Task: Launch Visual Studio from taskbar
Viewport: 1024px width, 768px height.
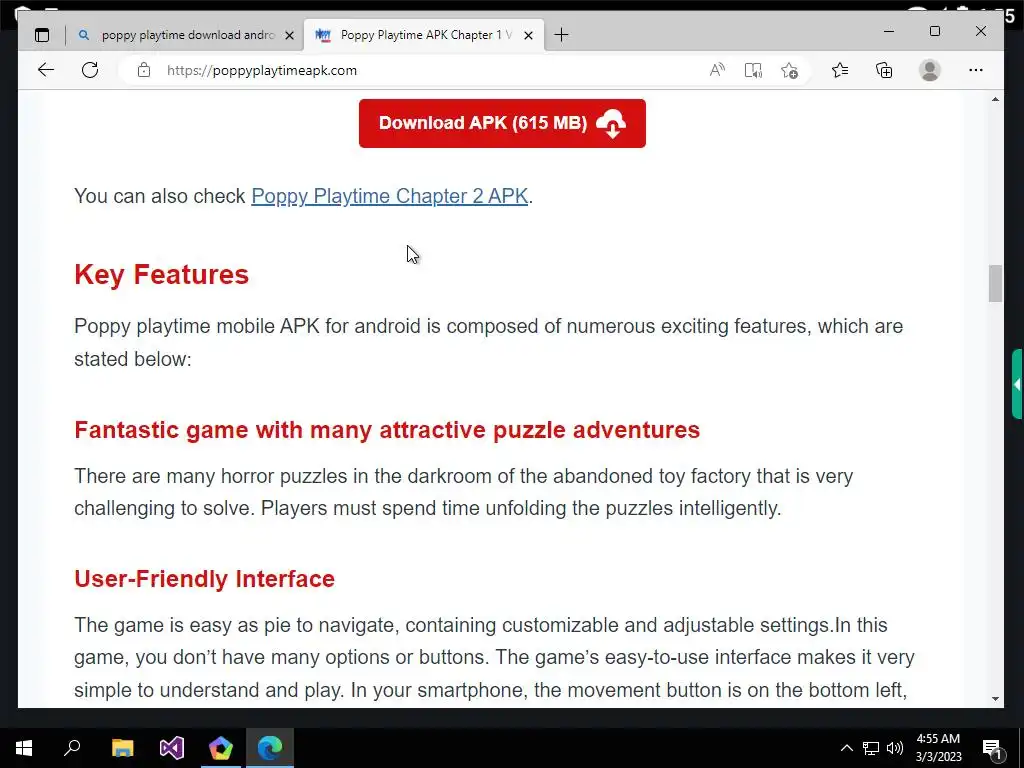Action: tap(172, 748)
